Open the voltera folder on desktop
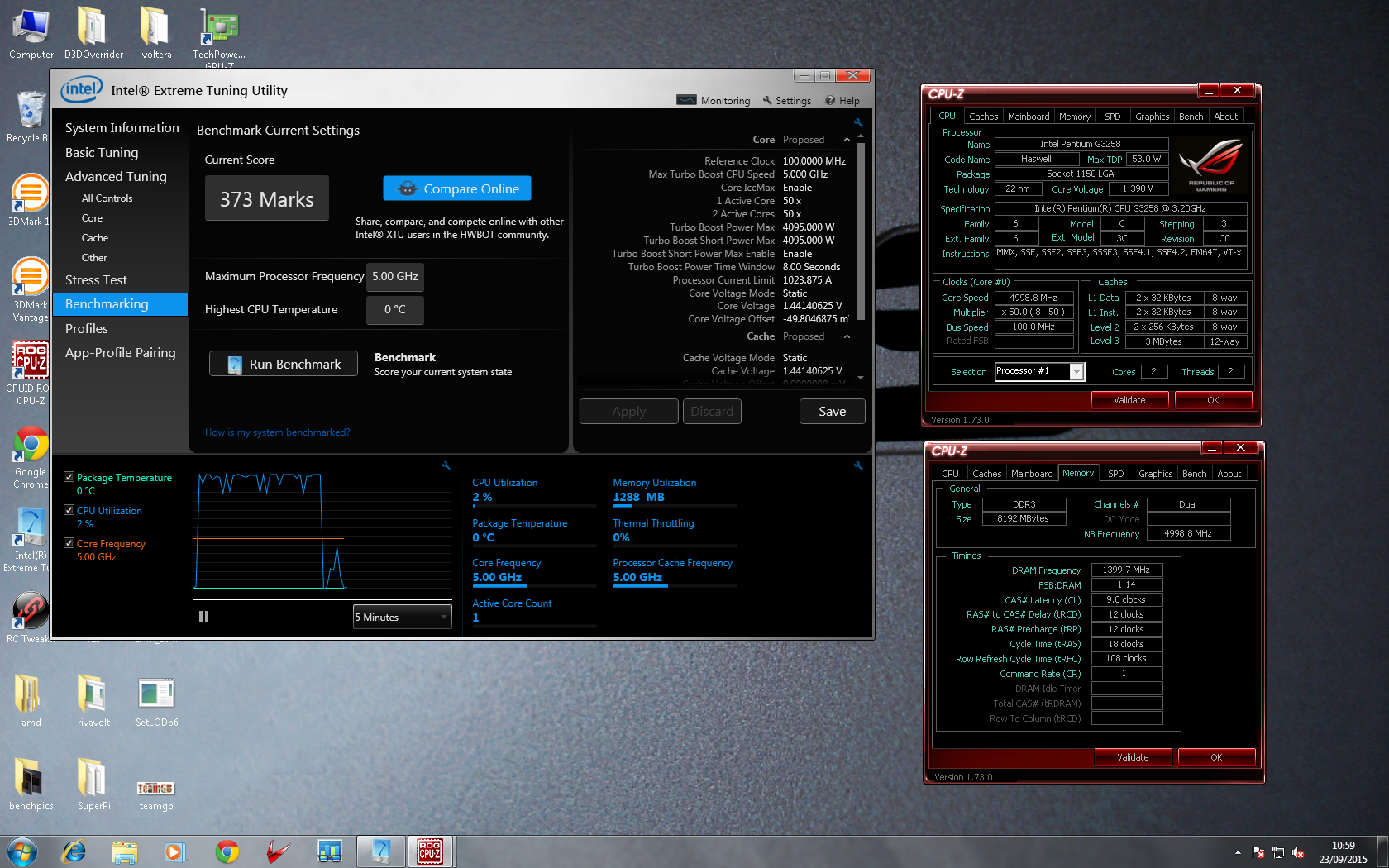Viewport: 1389px width, 868px height. [156, 33]
